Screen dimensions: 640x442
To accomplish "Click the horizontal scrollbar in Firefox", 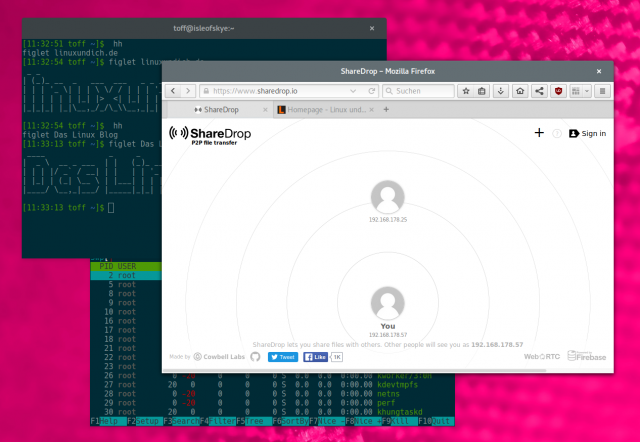I will [354, 371].
